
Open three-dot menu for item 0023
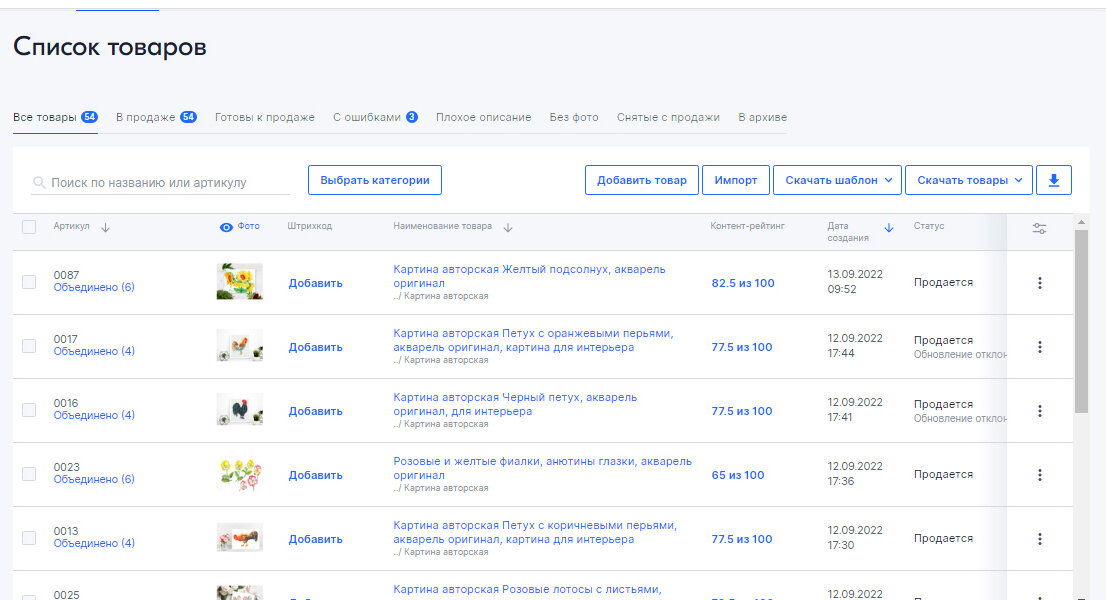click(1040, 475)
